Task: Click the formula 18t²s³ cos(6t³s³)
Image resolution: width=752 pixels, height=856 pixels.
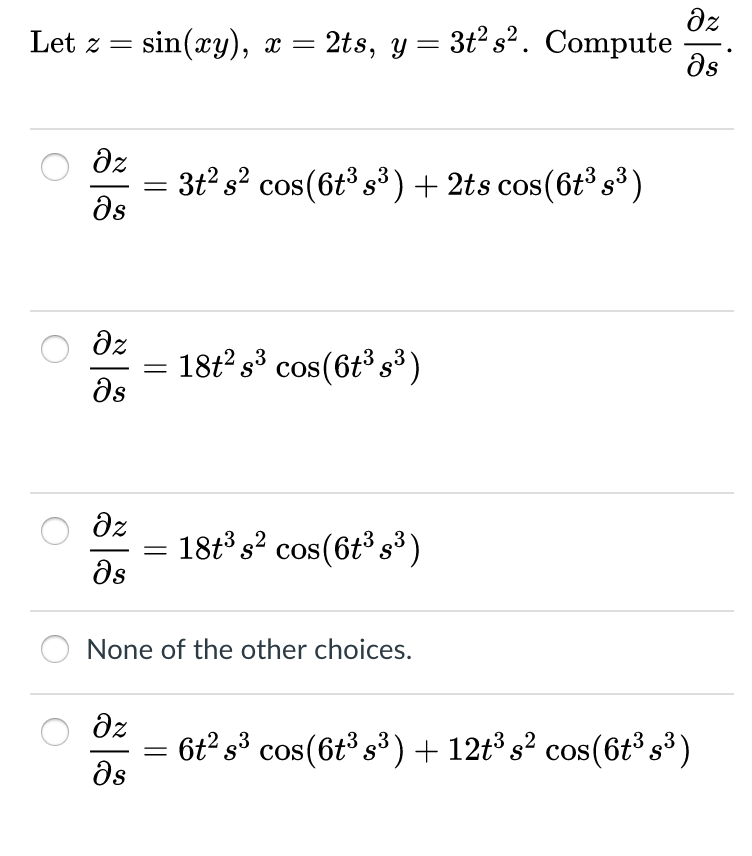Action: click(299, 366)
